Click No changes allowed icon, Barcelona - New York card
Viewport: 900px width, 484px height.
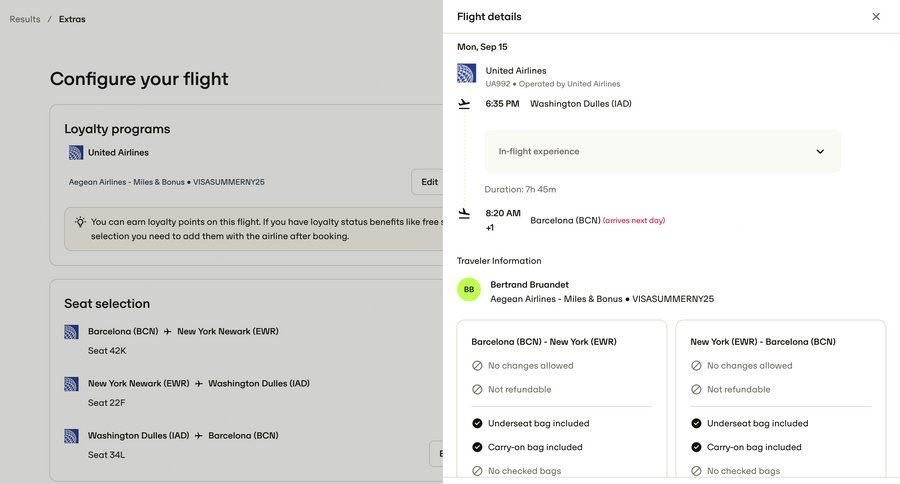(x=477, y=366)
